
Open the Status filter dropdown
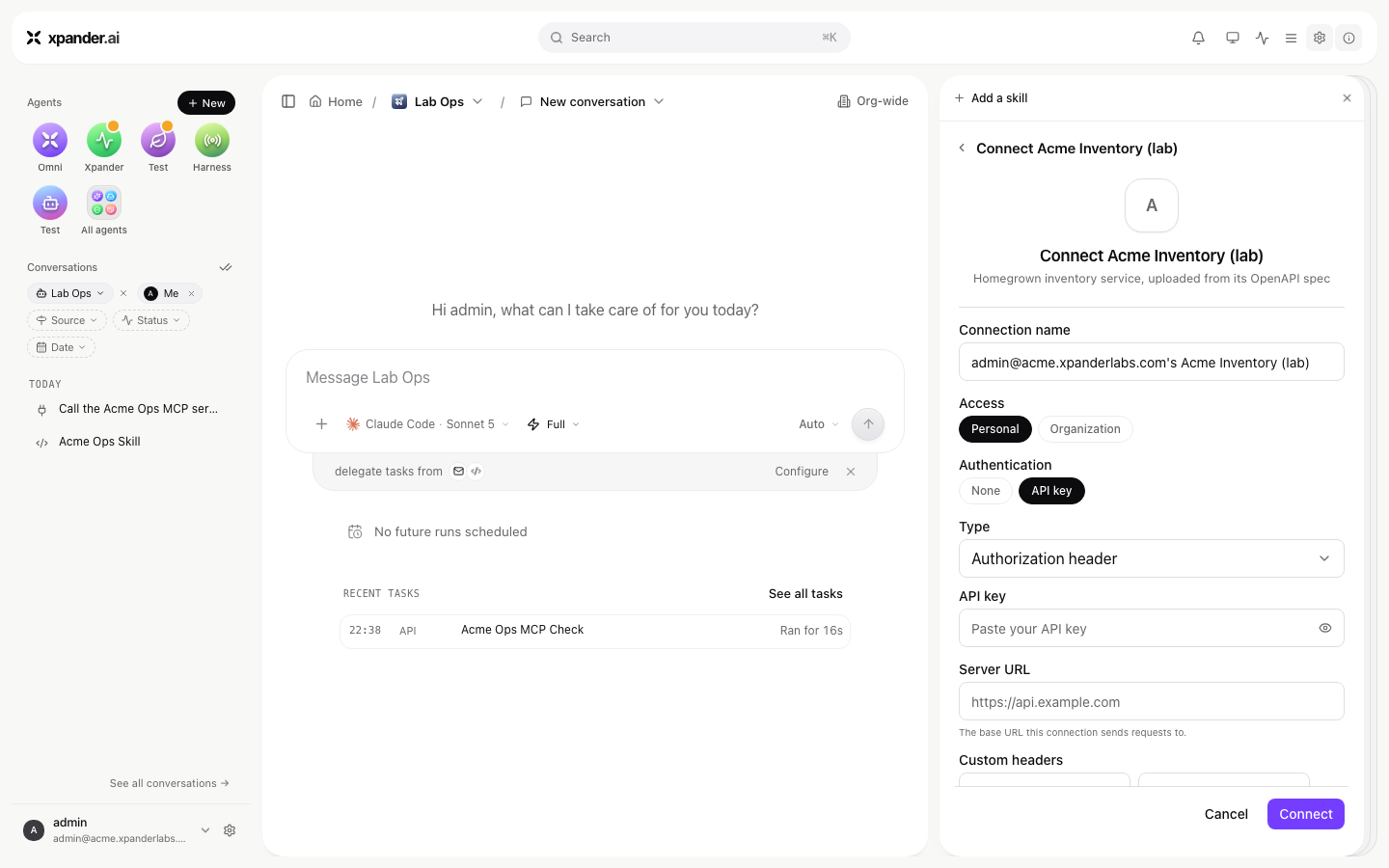click(151, 320)
